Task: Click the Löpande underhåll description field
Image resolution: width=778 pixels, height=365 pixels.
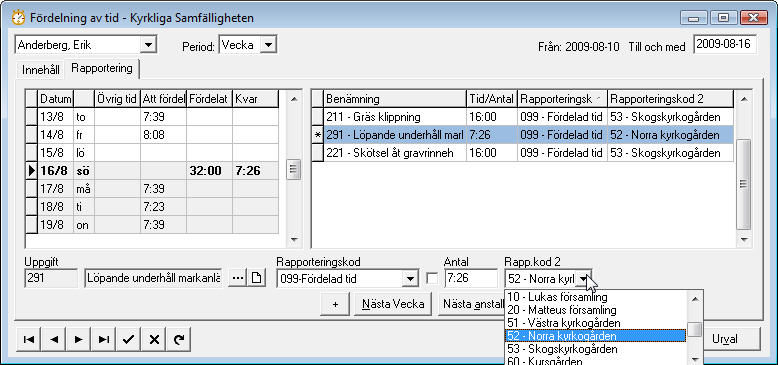Action: [x=153, y=278]
